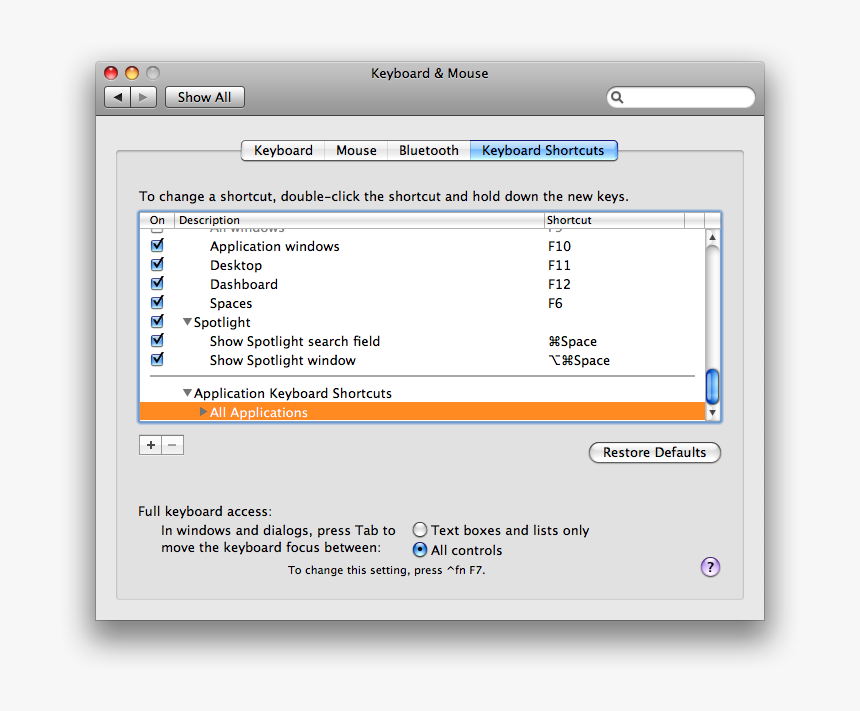Viewport: 860px width, 711px height.
Task: Select Text boxes and lists only
Action: click(x=420, y=530)
